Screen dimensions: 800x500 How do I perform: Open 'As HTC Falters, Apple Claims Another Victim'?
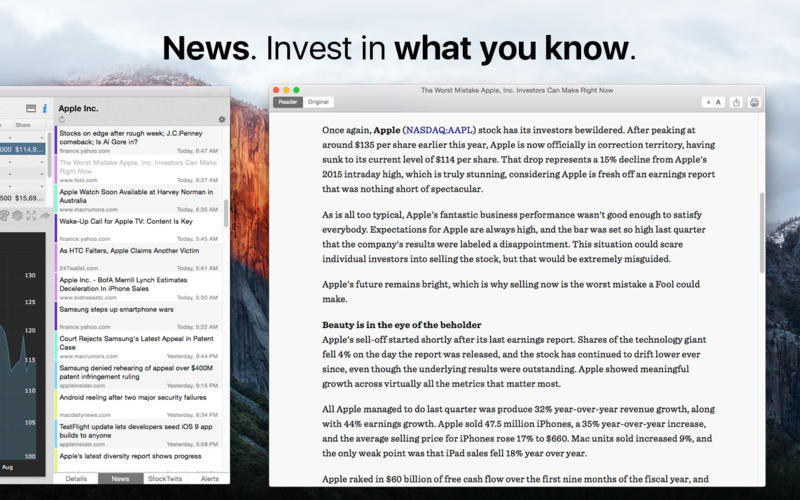(138, 258)
